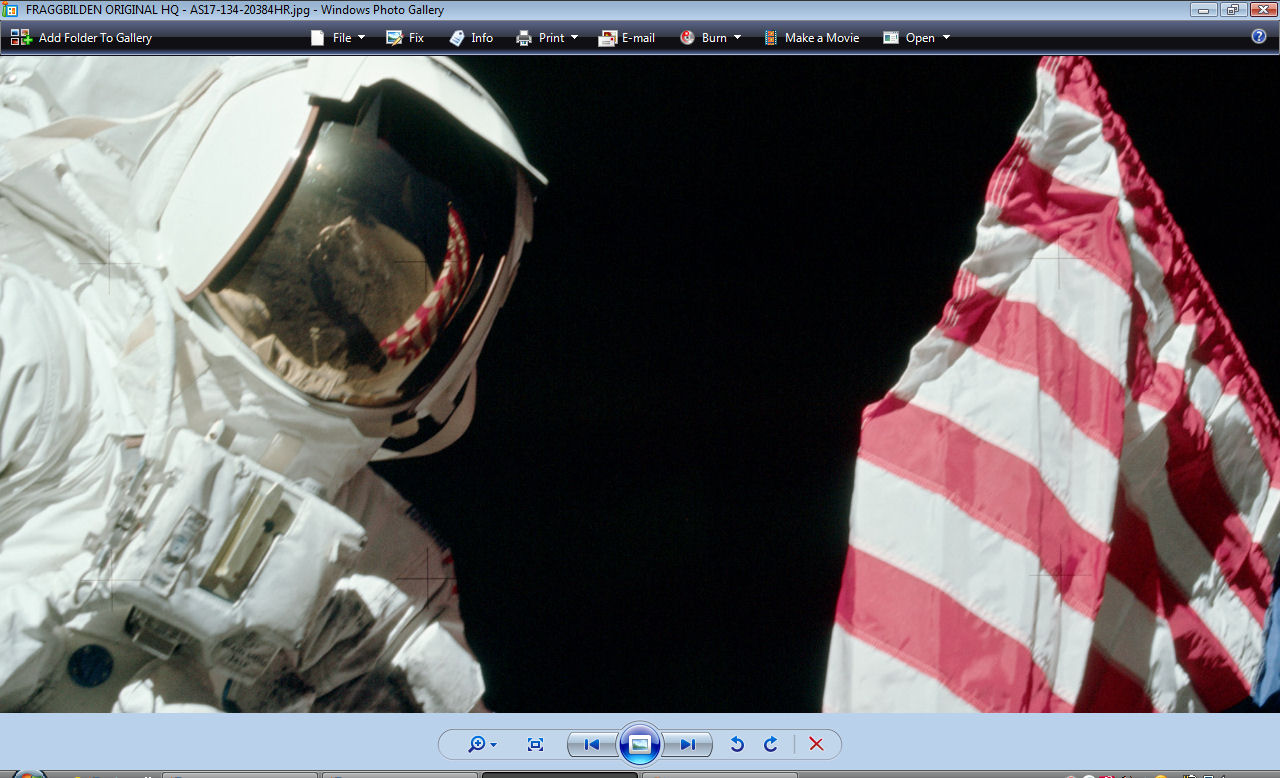Viewport: 1280px width, 778px height.
Task: Delete the photo with red X
Action: click(x=816, y=744)
